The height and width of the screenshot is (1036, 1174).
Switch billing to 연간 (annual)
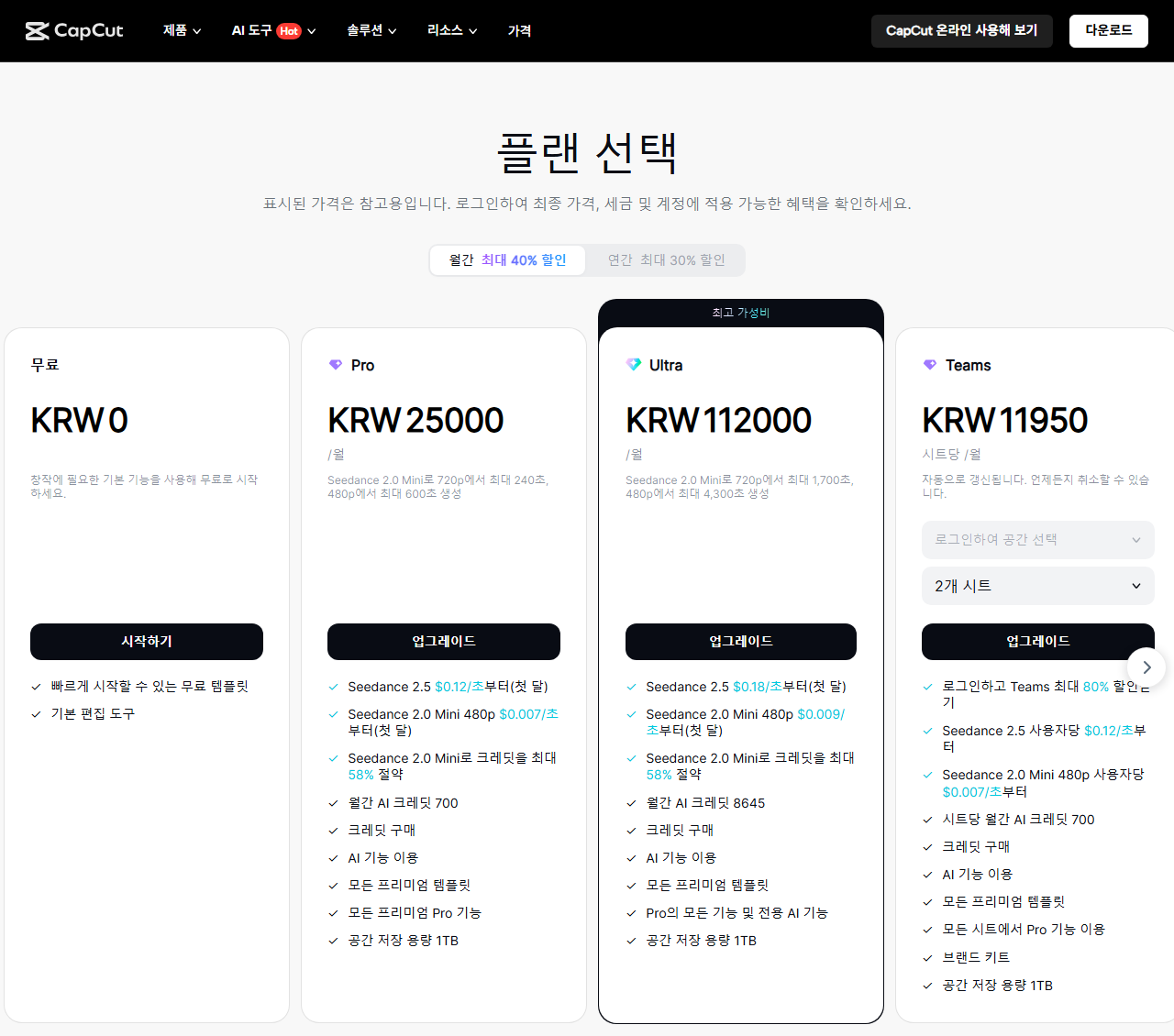(666, 260)
